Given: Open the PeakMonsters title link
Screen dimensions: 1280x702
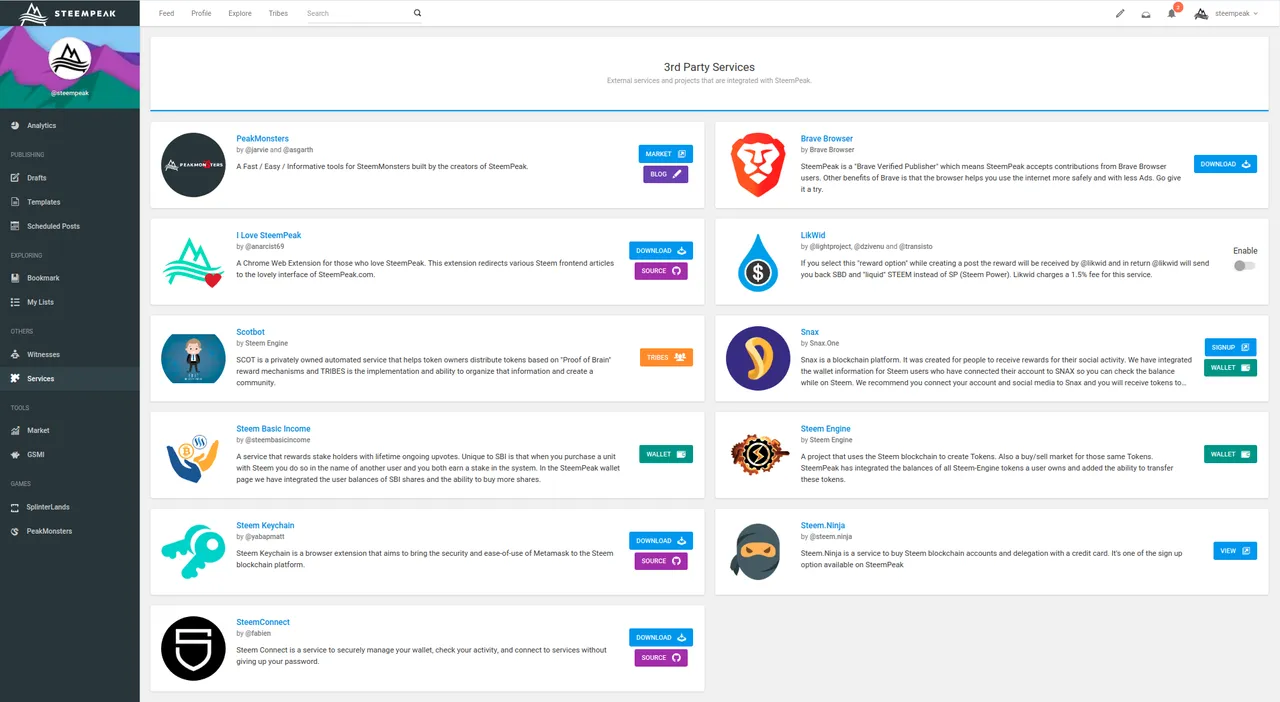Looking at the screenshot, I should [262, 139].
